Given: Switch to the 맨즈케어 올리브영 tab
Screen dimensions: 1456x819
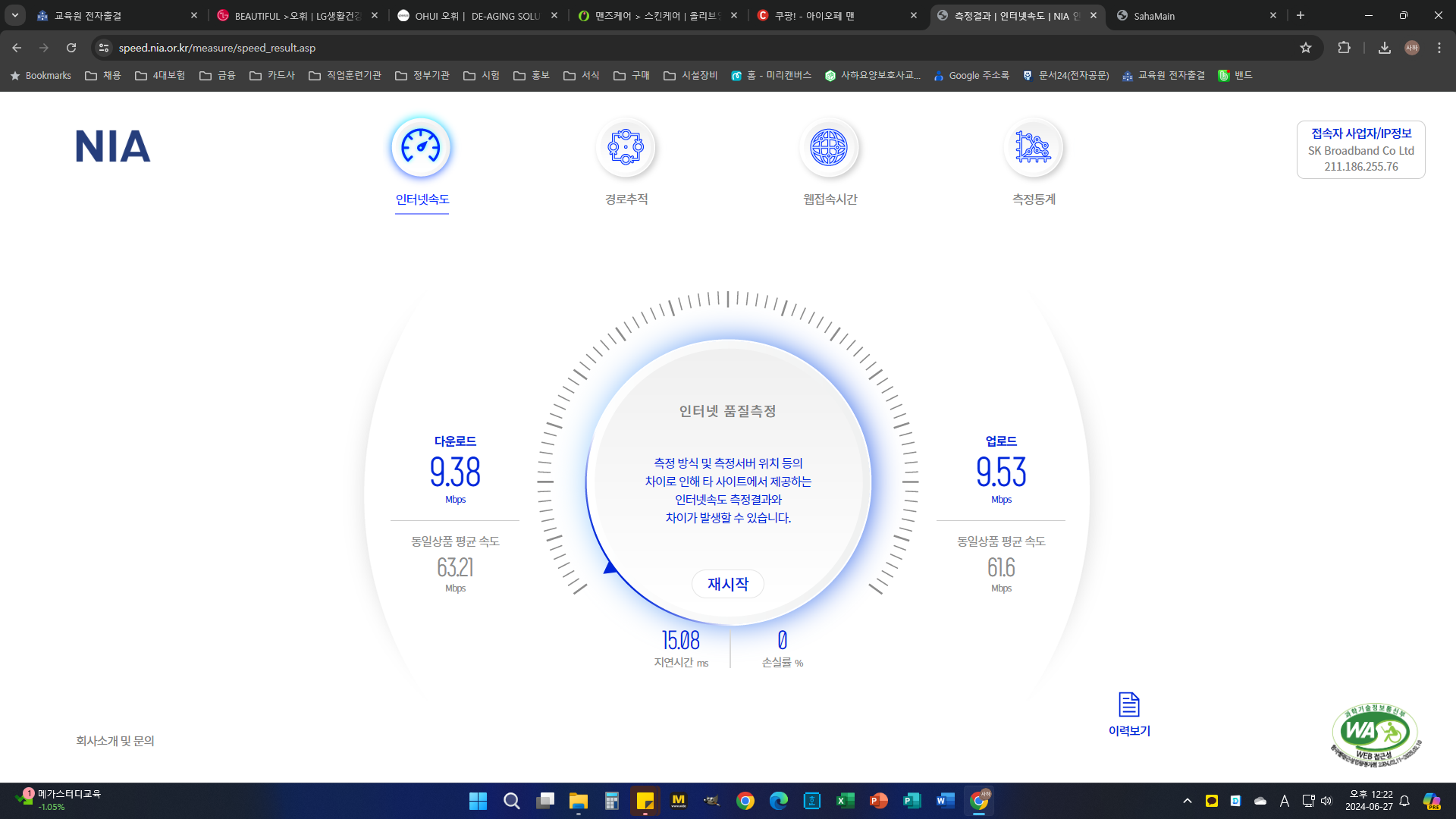Looking at the screenshot, I should [657, 16].
